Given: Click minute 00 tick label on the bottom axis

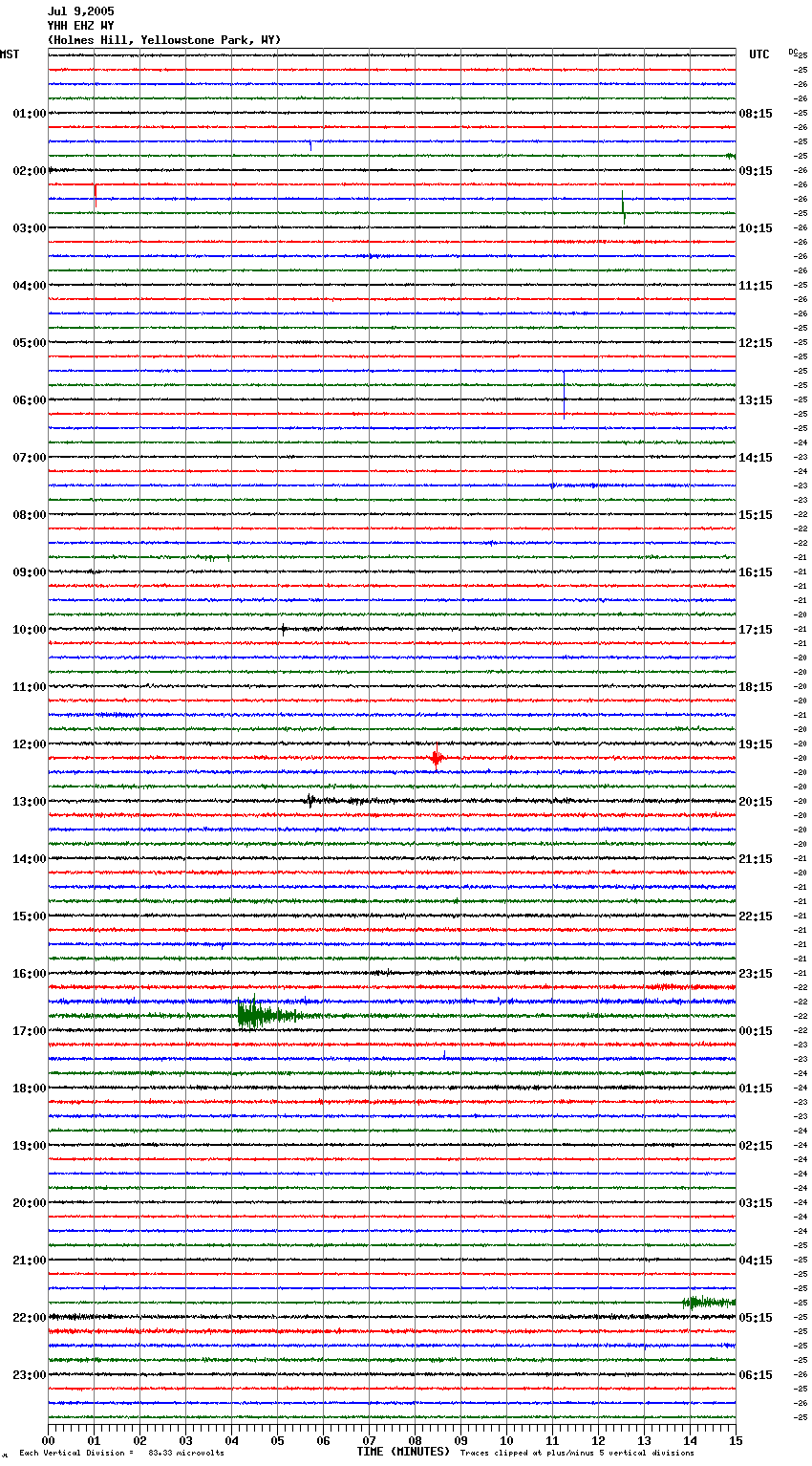Looking at the screenshot, I should tap(48, 1440).
